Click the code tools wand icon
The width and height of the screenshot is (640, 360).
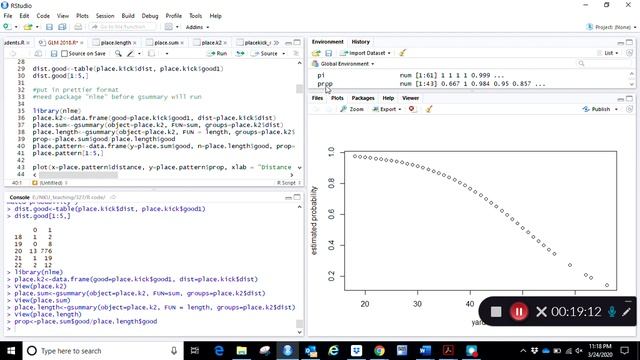pyautogui.click(x=130, y=53)
